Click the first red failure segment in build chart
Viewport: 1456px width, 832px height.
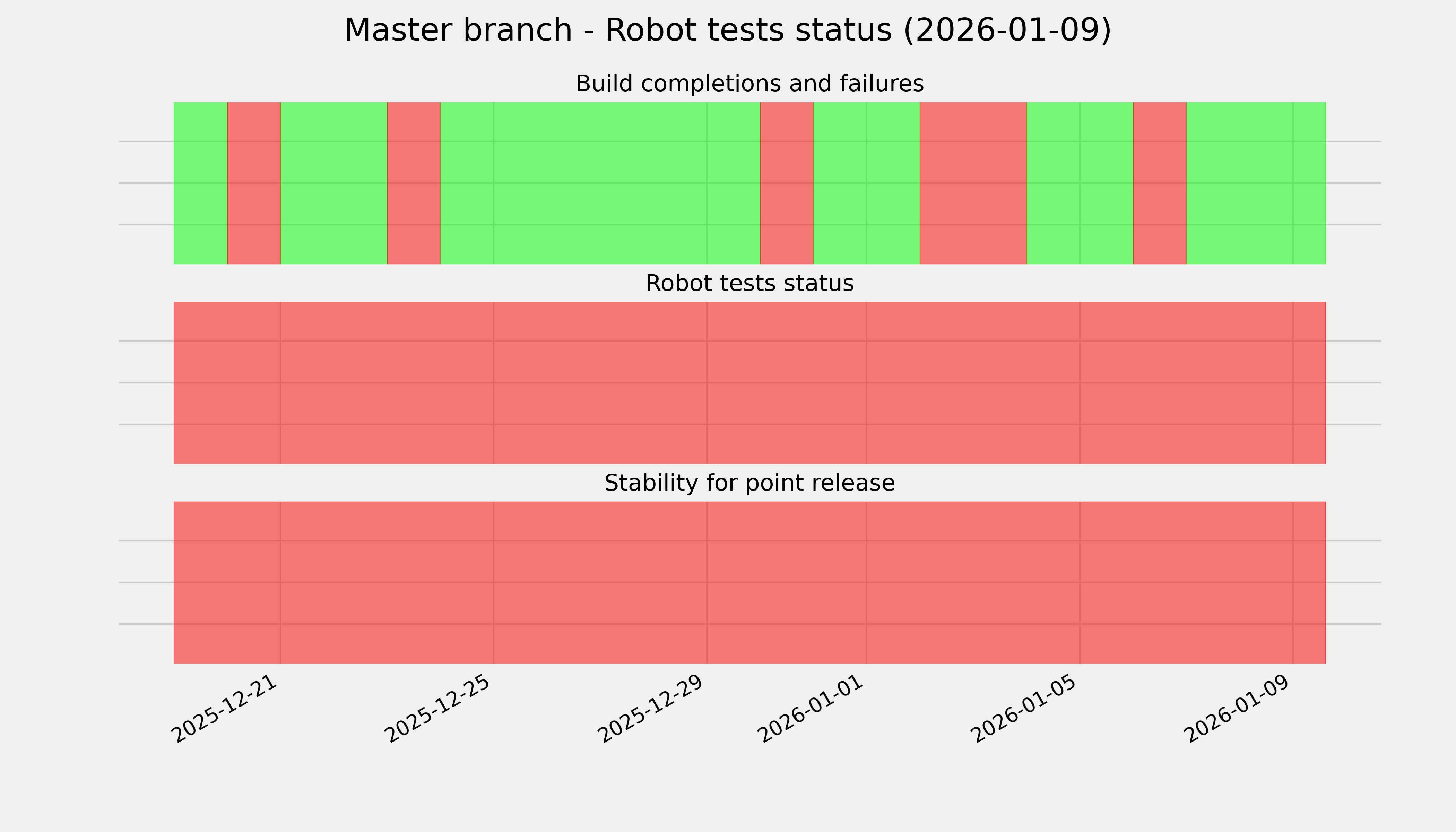(254, 183)
